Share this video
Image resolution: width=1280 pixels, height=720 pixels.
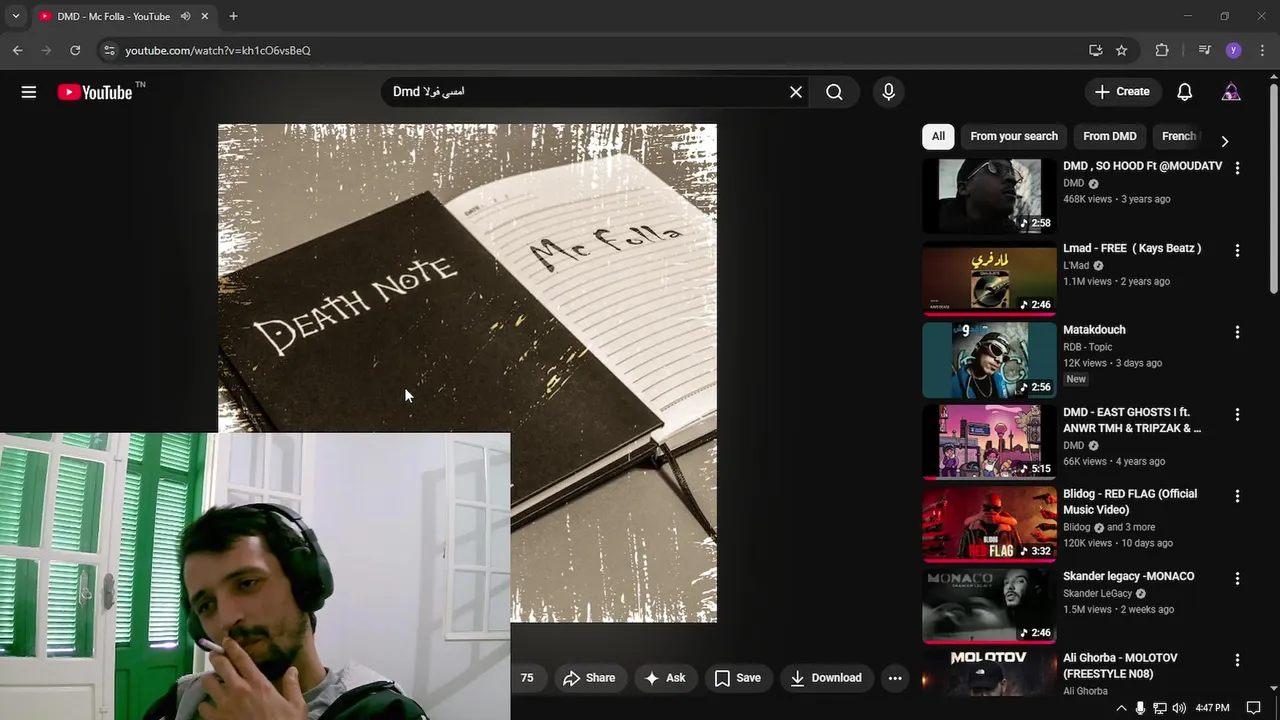pos(589,678)
